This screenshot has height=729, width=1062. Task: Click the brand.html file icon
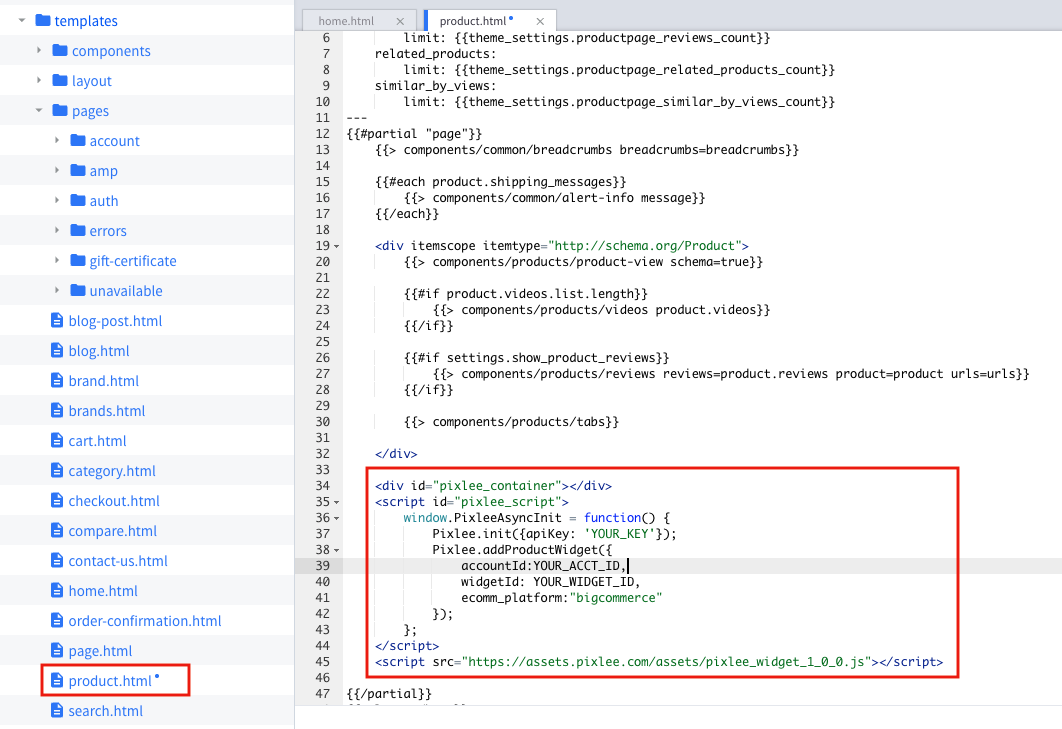58,380
